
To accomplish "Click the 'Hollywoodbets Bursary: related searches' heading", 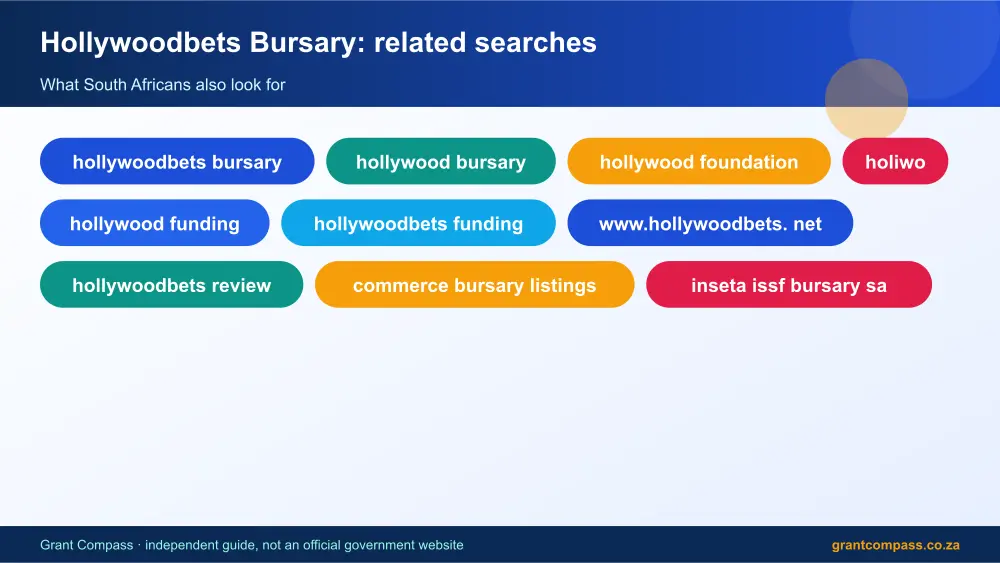I will click(x=318, y=43).
